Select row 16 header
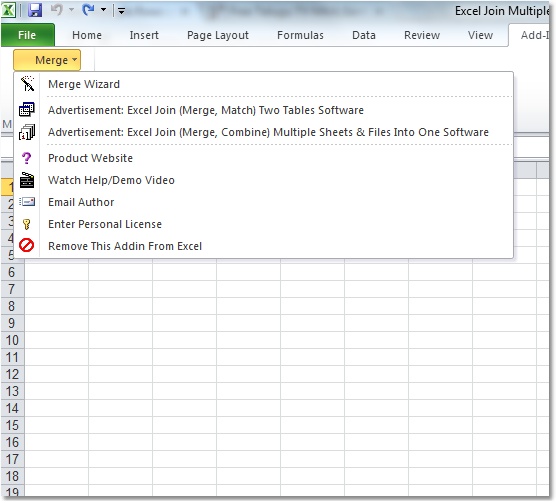This screenshot has width=556, height=503. pos(12,442)
